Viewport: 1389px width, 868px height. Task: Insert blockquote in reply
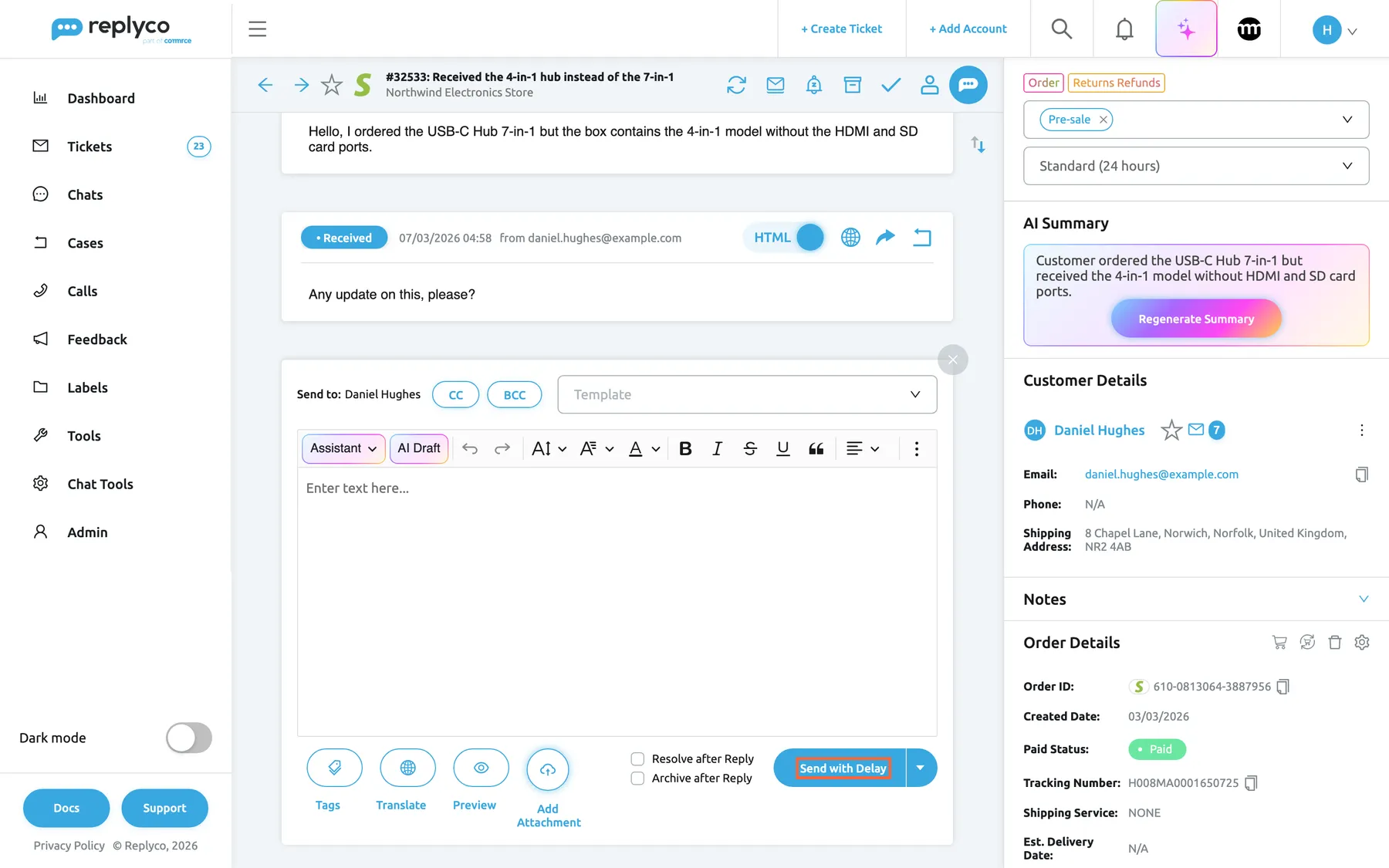pyautogui.click(x=816, y=449)
